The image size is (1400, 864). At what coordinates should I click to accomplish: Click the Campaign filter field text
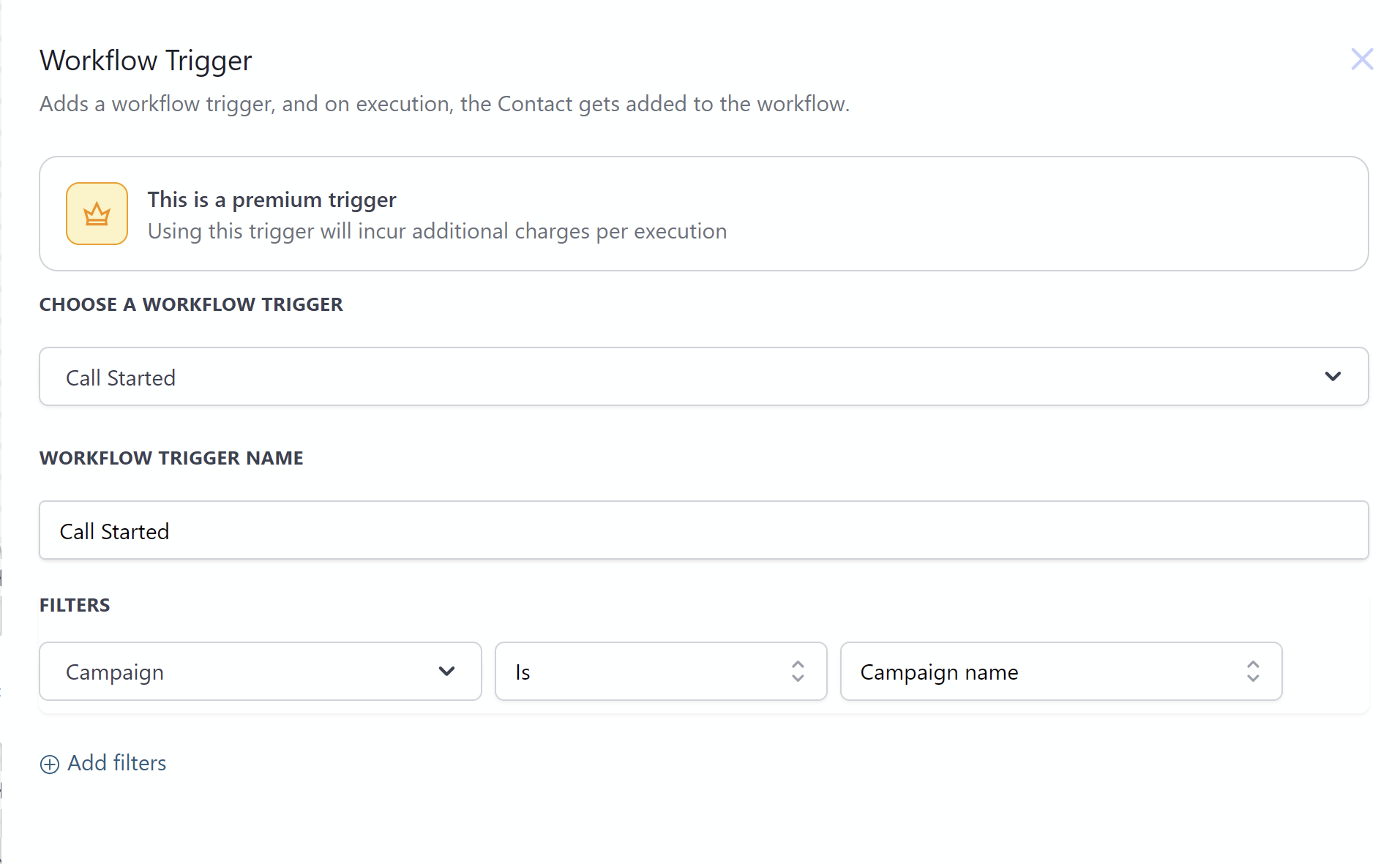click(115, 672)
